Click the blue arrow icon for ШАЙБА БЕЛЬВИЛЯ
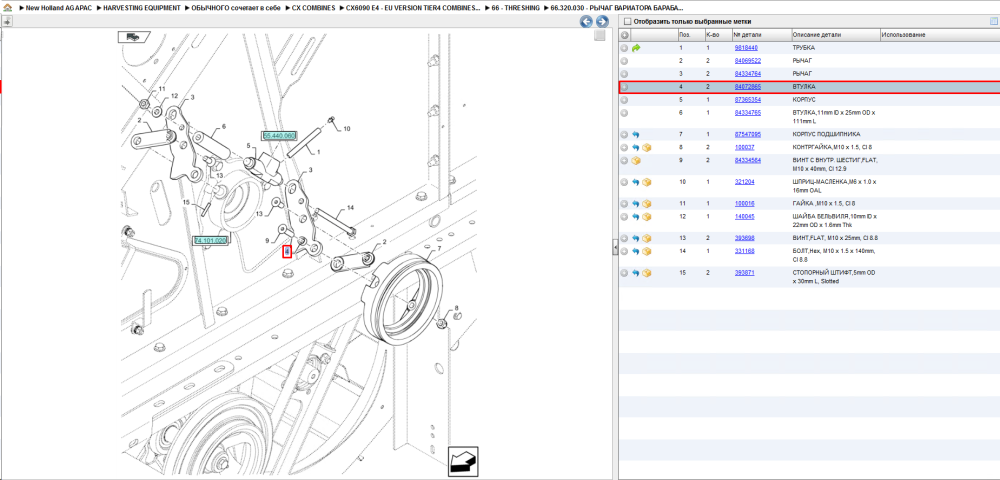1000x480 pixels. pyautogui.click(x=636, y=217)
